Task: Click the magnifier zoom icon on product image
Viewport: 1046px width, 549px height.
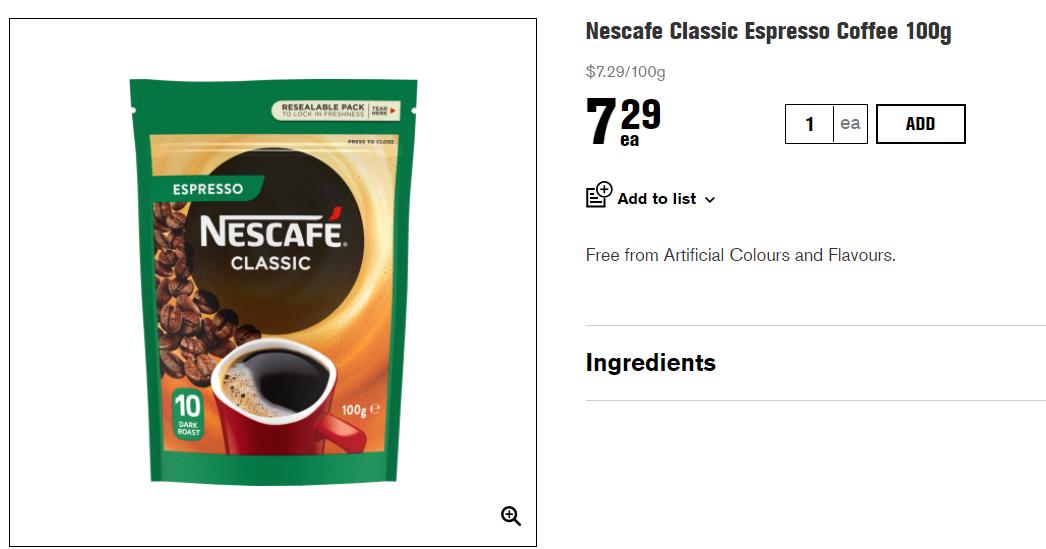Action: click(x=511, y=516)
